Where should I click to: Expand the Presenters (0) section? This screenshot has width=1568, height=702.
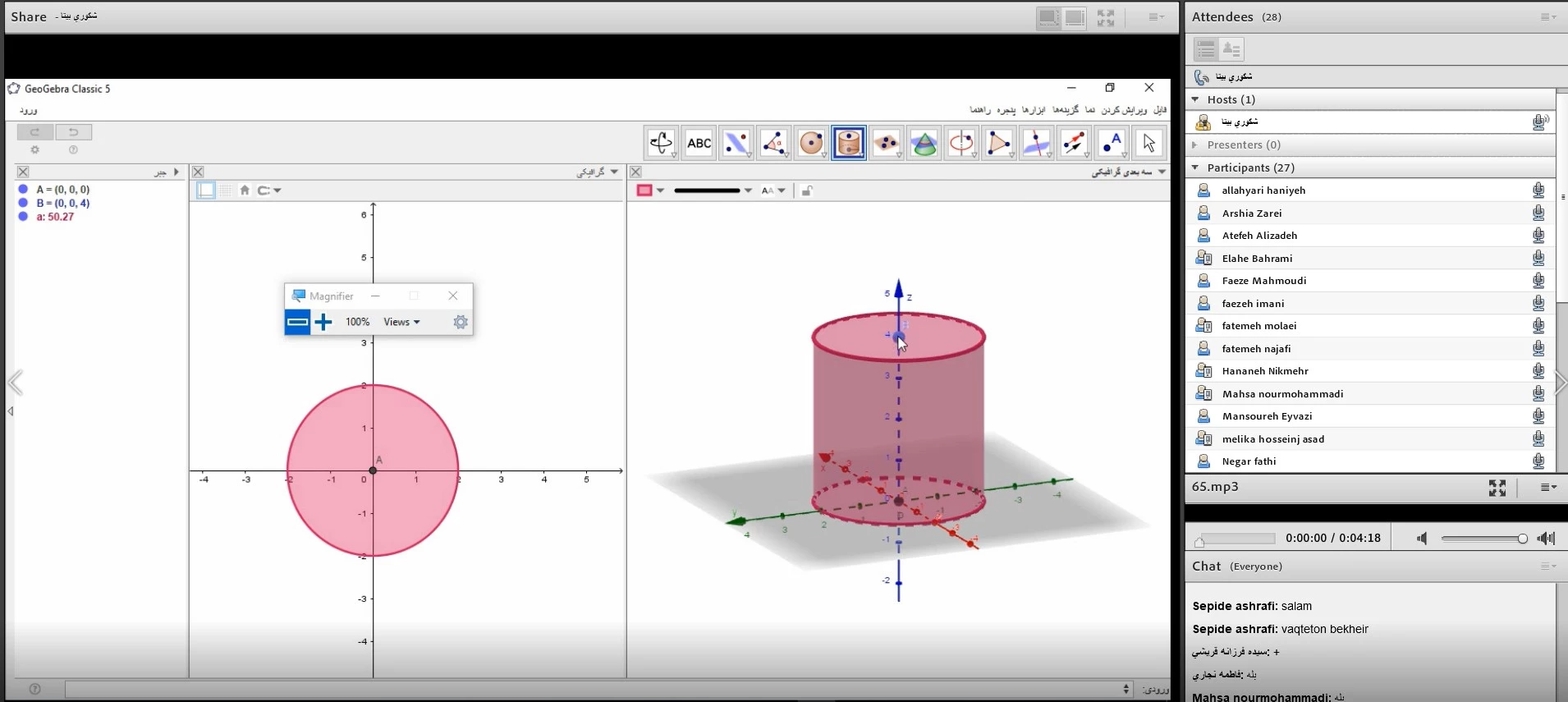[1195, 145]
